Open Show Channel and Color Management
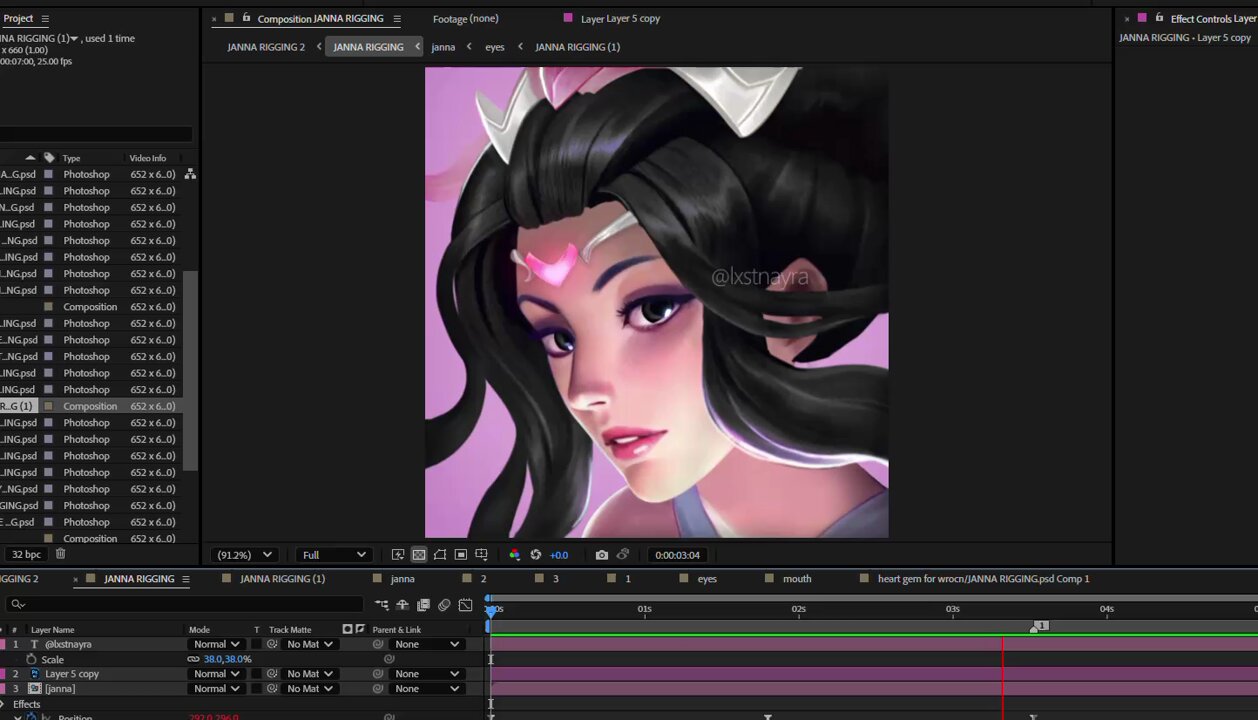 (x=515, y=555)
